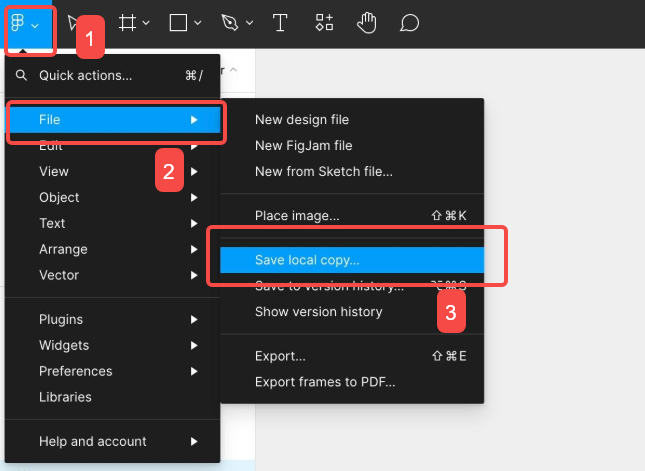Select the Rectangle shape tool
Viewport: 645px width, 471px height.
(178, 23)
